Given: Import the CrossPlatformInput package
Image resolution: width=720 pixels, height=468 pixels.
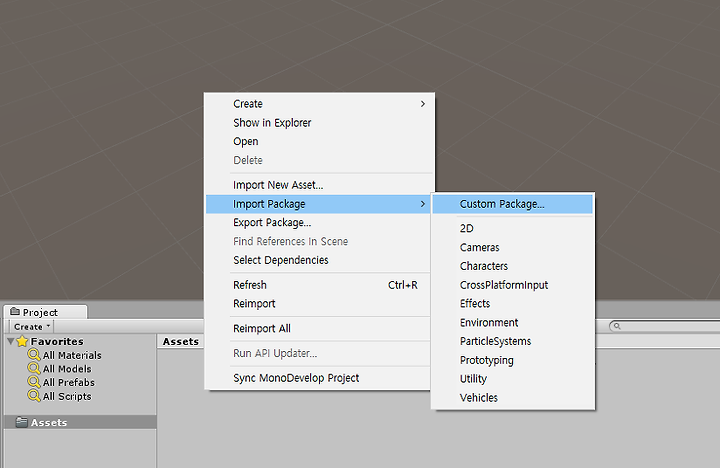Looking at the screenshot, I should [512, 285].
